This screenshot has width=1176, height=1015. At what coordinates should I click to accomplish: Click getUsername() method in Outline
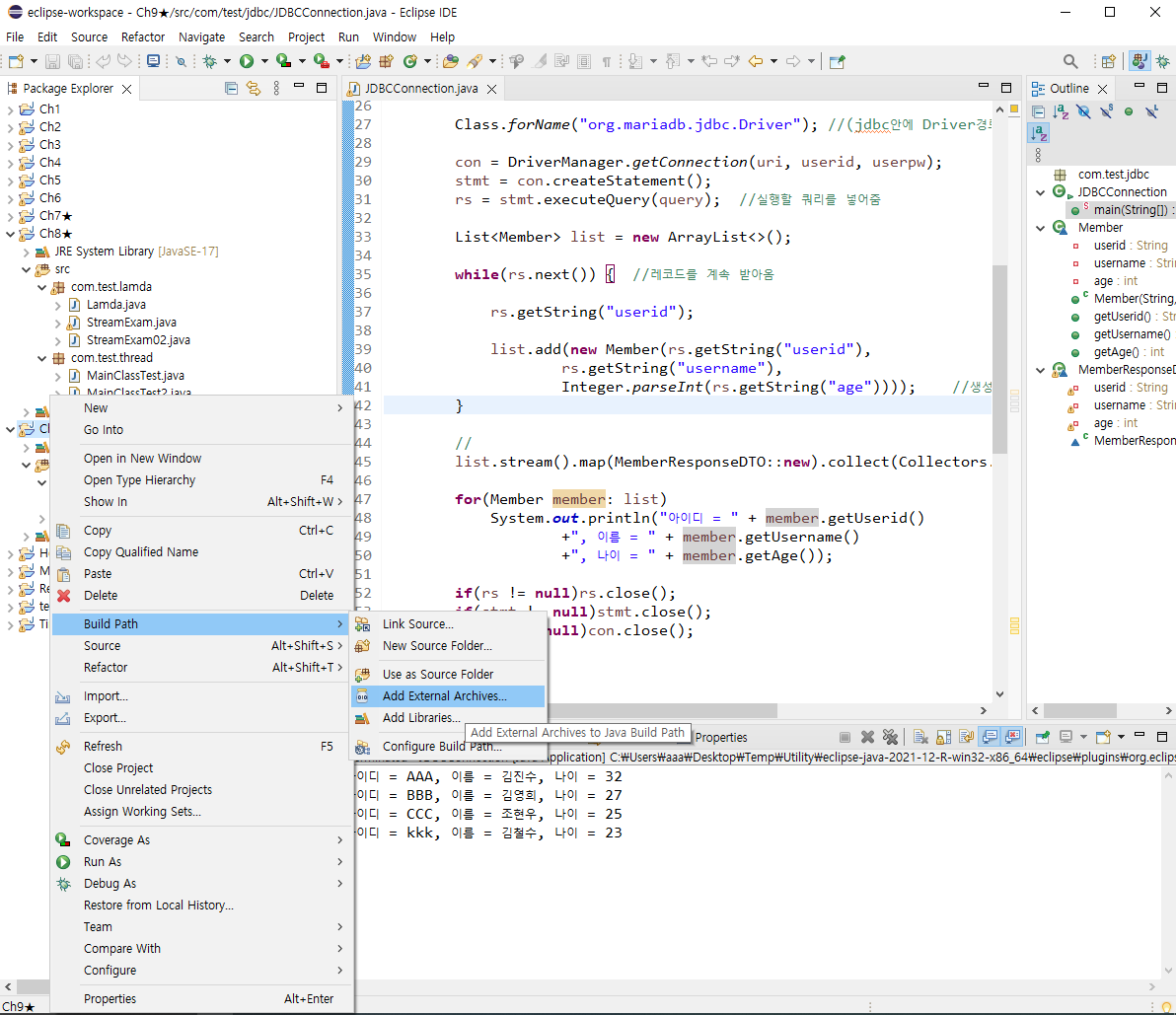click(1132, 334)
